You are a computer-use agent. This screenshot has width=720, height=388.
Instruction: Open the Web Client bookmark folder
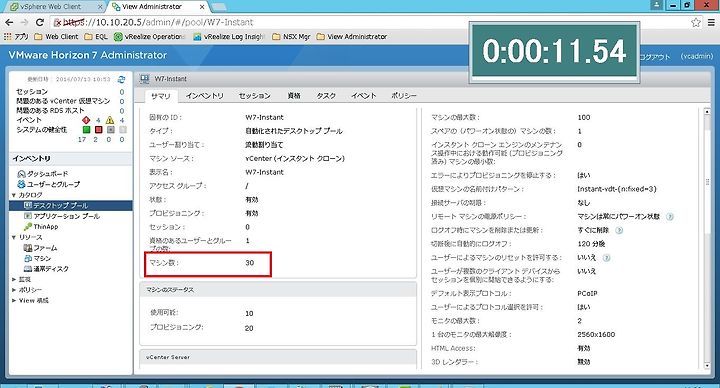(x=56, y=37)
